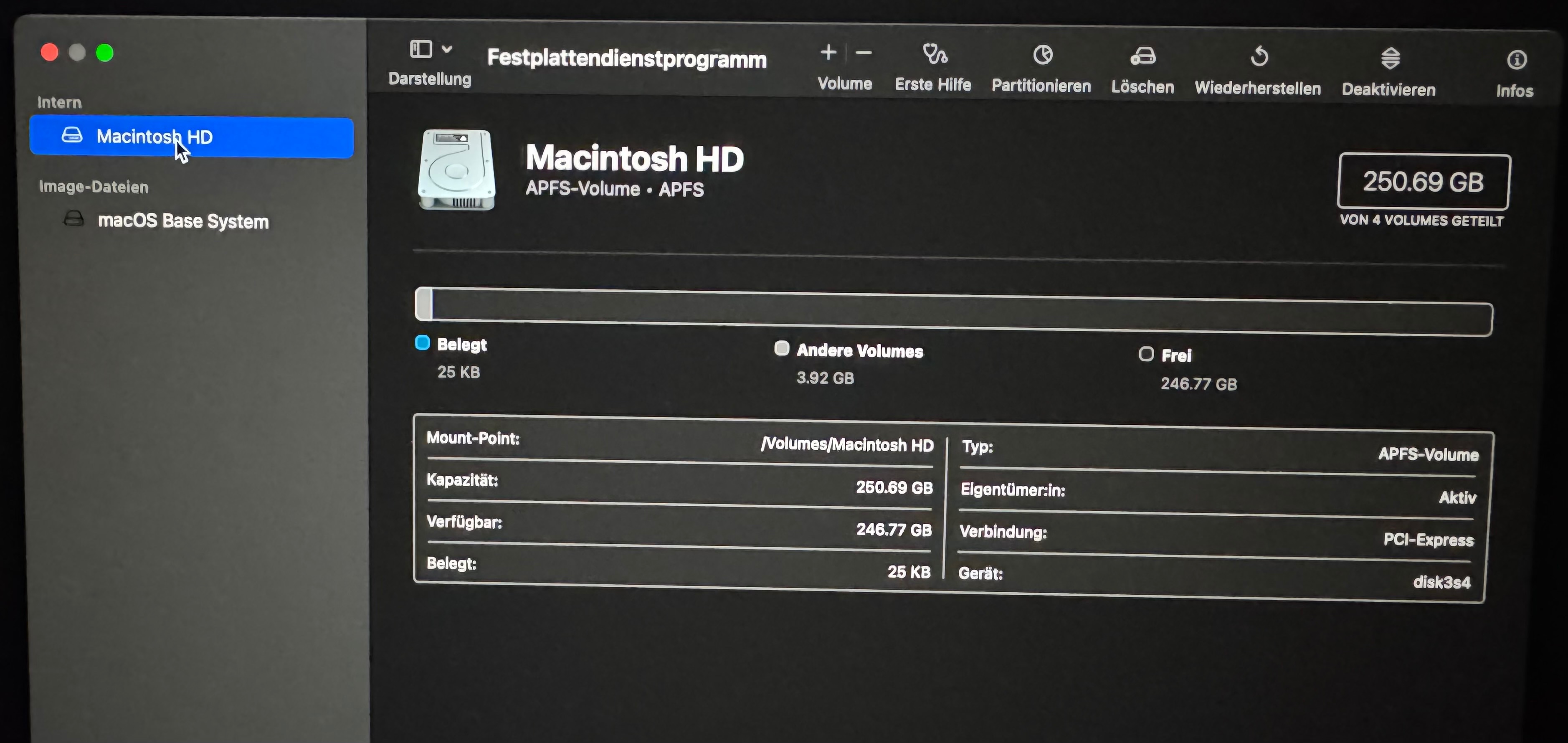Click the blue Belegt legend swatch
This screenshot has width=1568, height=743.
[x=423, y=343]
